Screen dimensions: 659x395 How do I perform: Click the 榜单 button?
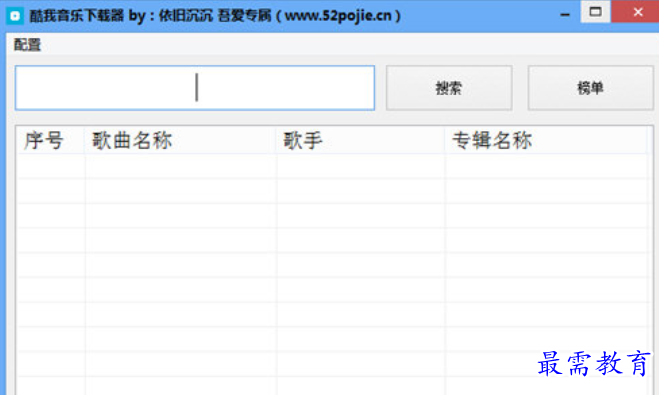point(590,88)
